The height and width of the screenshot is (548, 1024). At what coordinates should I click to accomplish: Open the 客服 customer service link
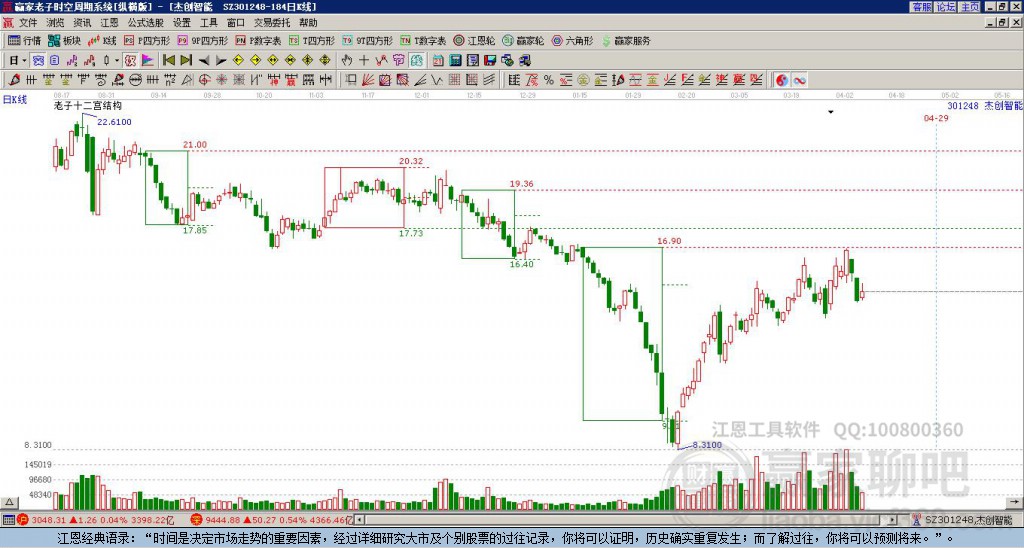click(922, 7)
